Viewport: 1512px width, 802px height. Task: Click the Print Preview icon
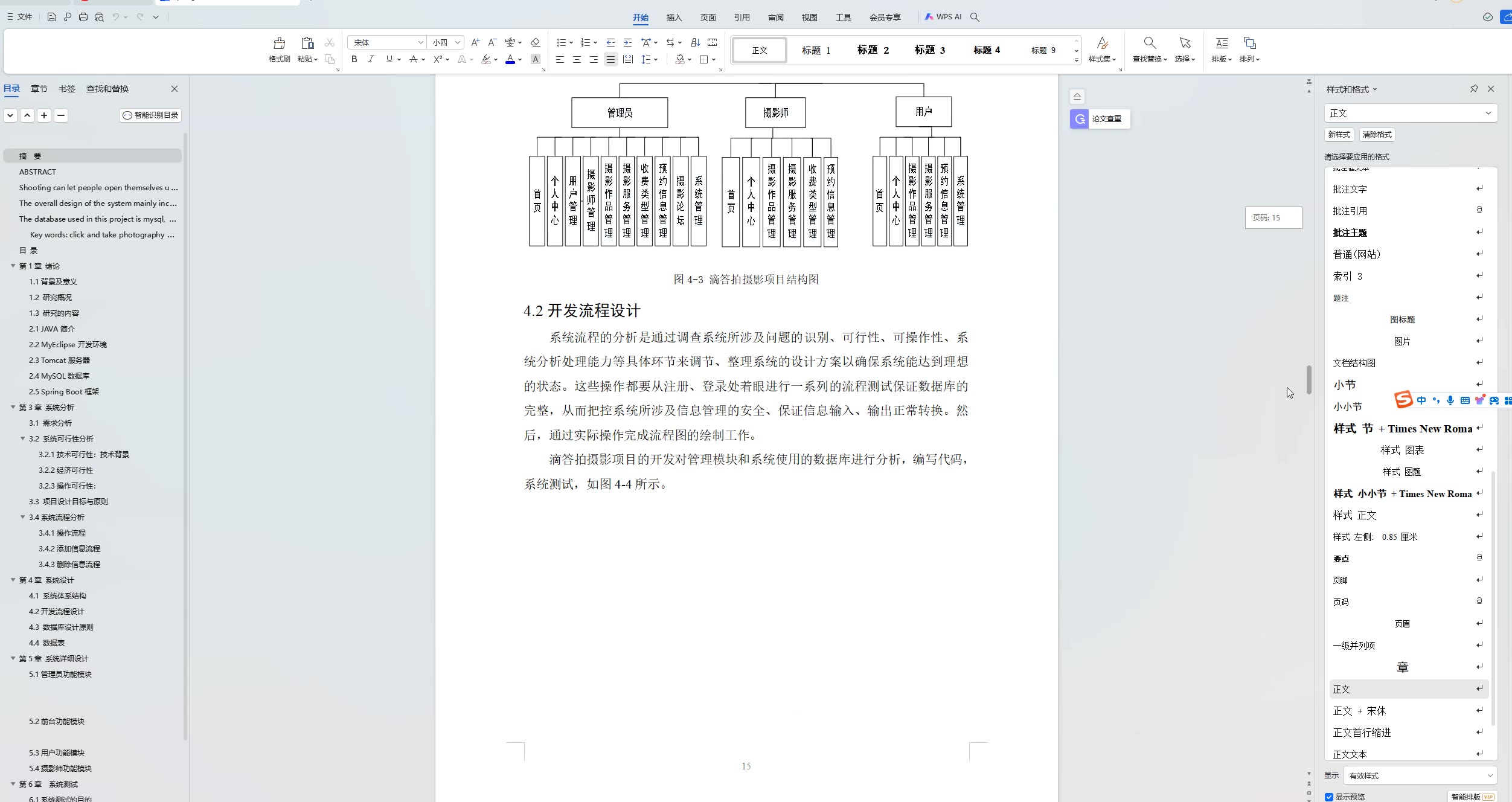pos(100,17)
